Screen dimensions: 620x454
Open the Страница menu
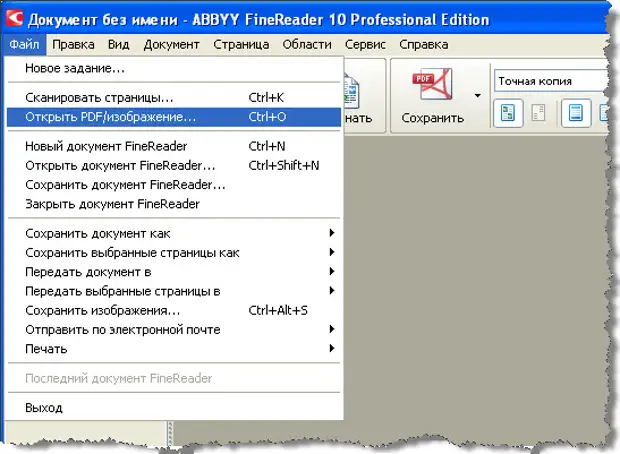241,44
